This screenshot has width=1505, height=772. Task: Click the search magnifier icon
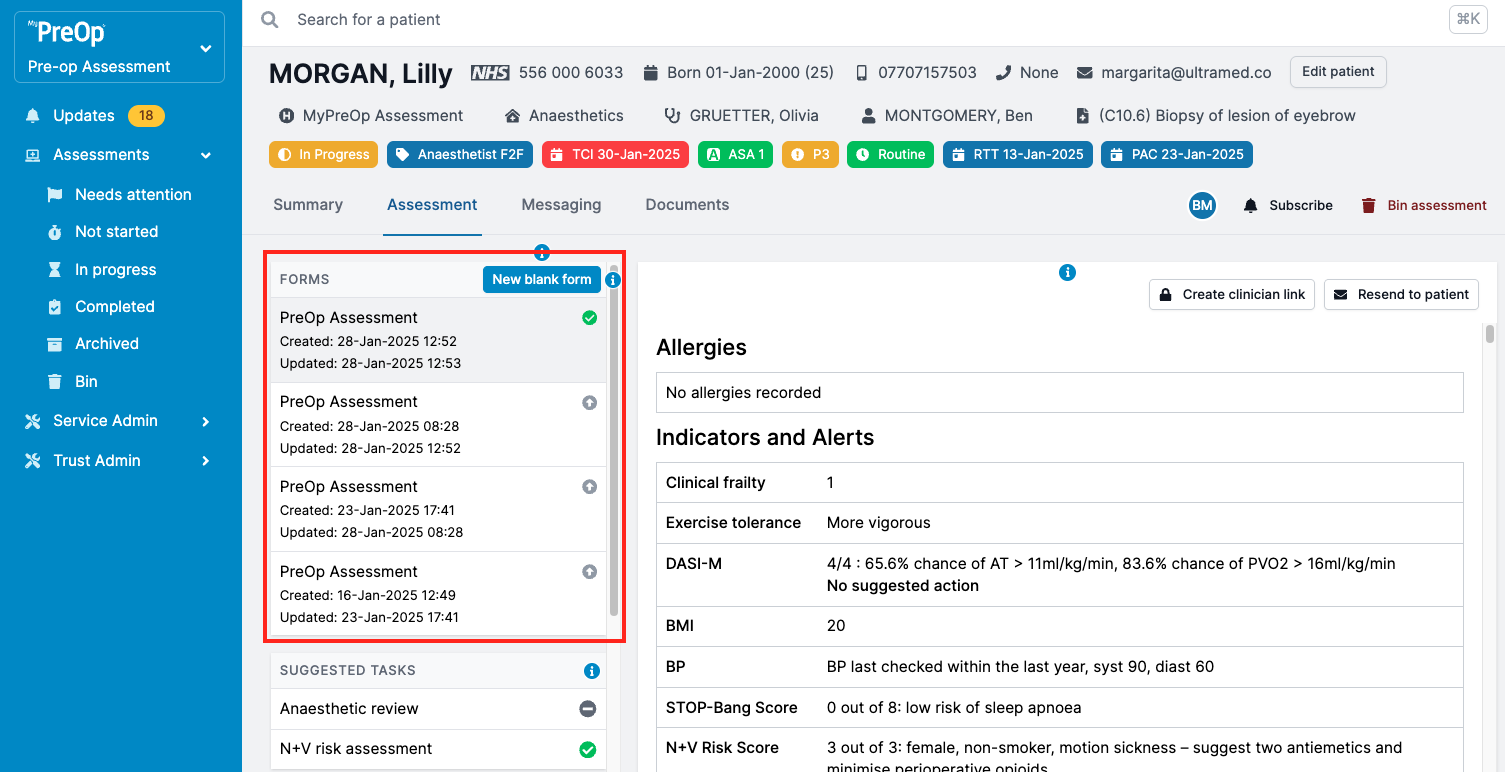pos(269,20)
